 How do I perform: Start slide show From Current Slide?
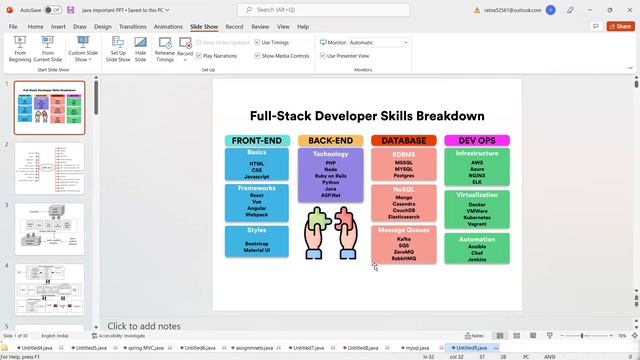click(48, 49)
